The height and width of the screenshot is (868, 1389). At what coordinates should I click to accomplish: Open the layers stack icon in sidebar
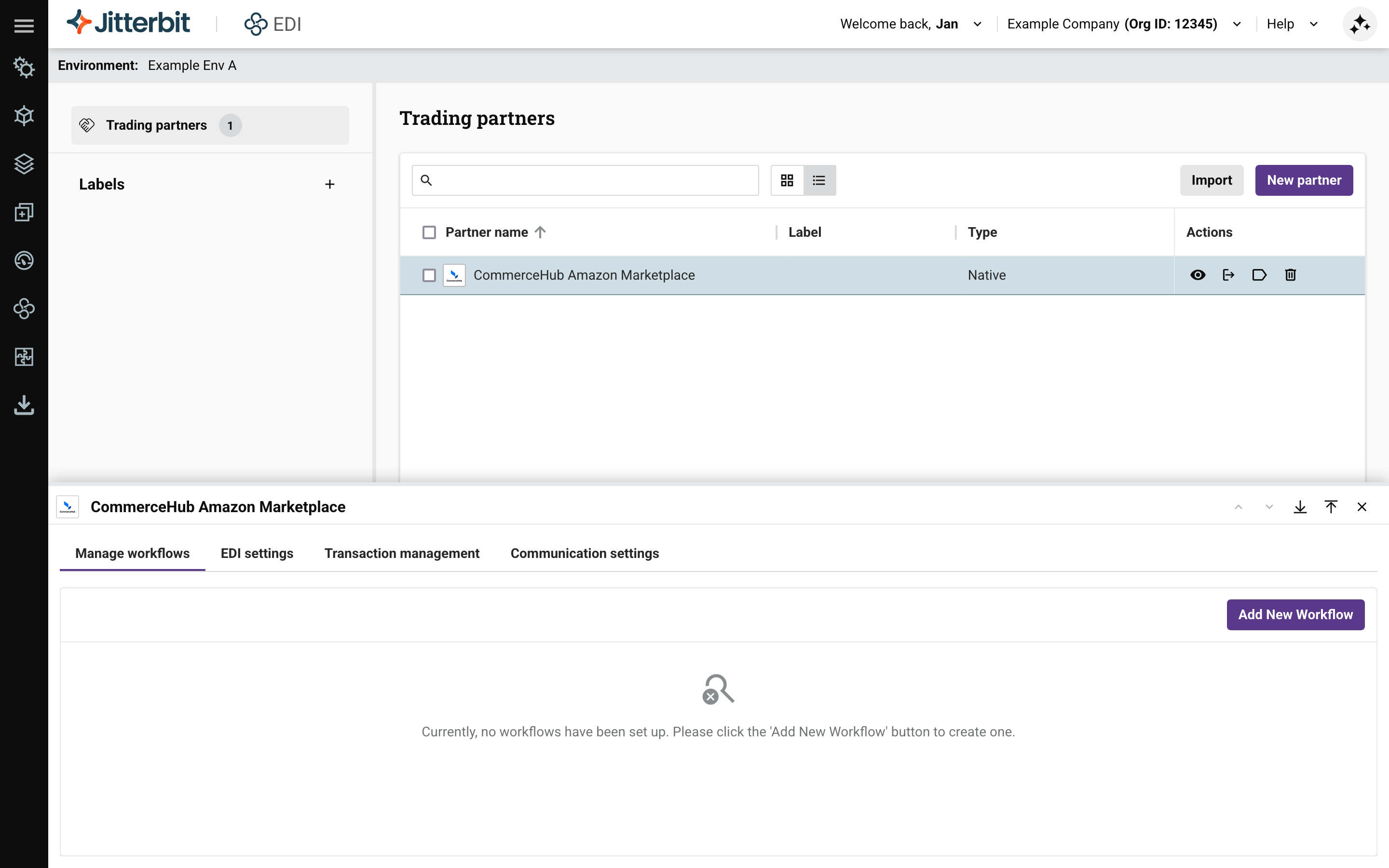[24, 163]
